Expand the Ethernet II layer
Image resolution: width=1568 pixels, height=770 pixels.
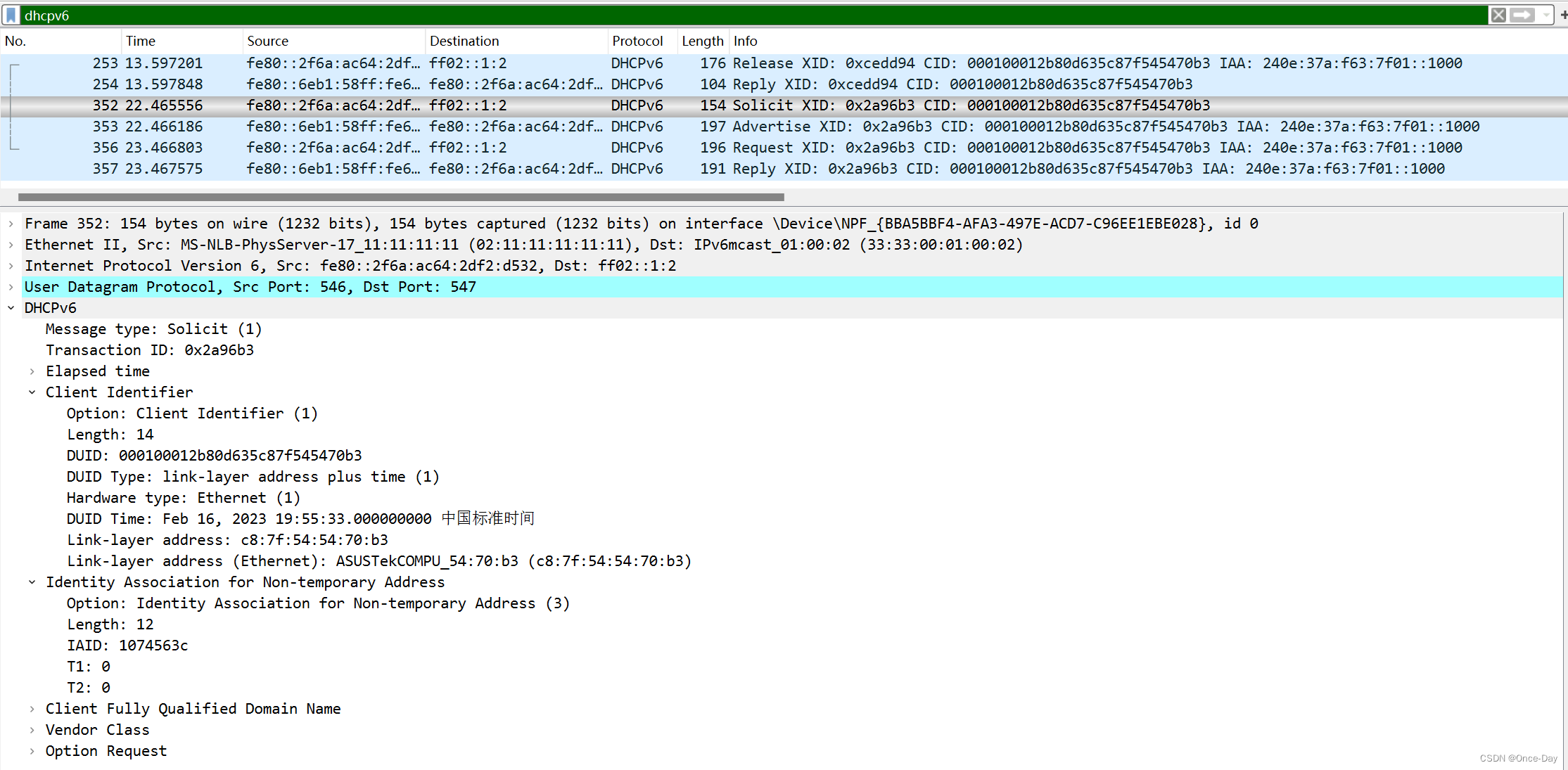pyautogui.click(x=11, y=245)
